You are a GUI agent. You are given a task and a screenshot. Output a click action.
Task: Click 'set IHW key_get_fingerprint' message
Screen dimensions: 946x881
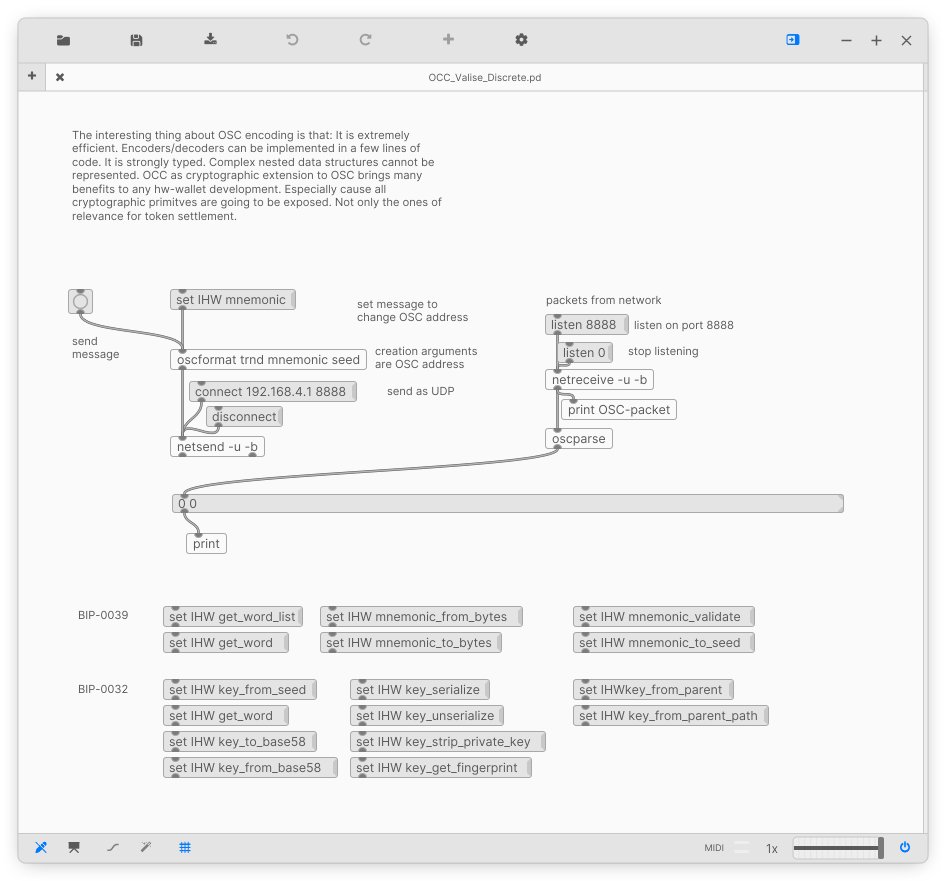[x=441, y=768]
